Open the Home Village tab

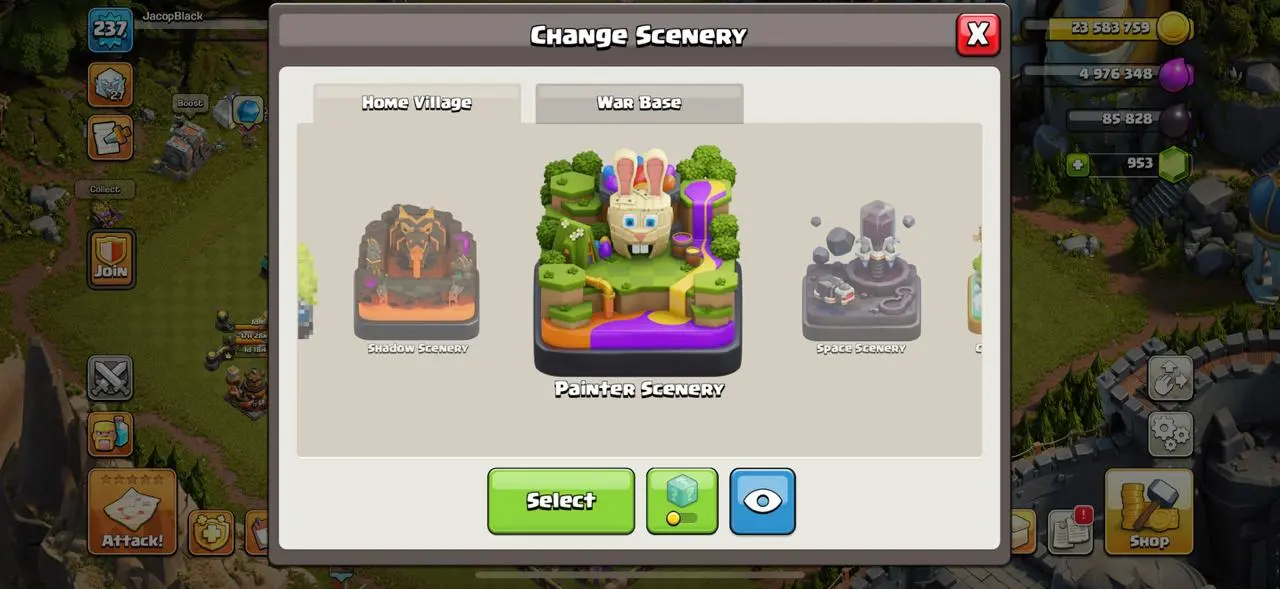click(x=417, y=103)
